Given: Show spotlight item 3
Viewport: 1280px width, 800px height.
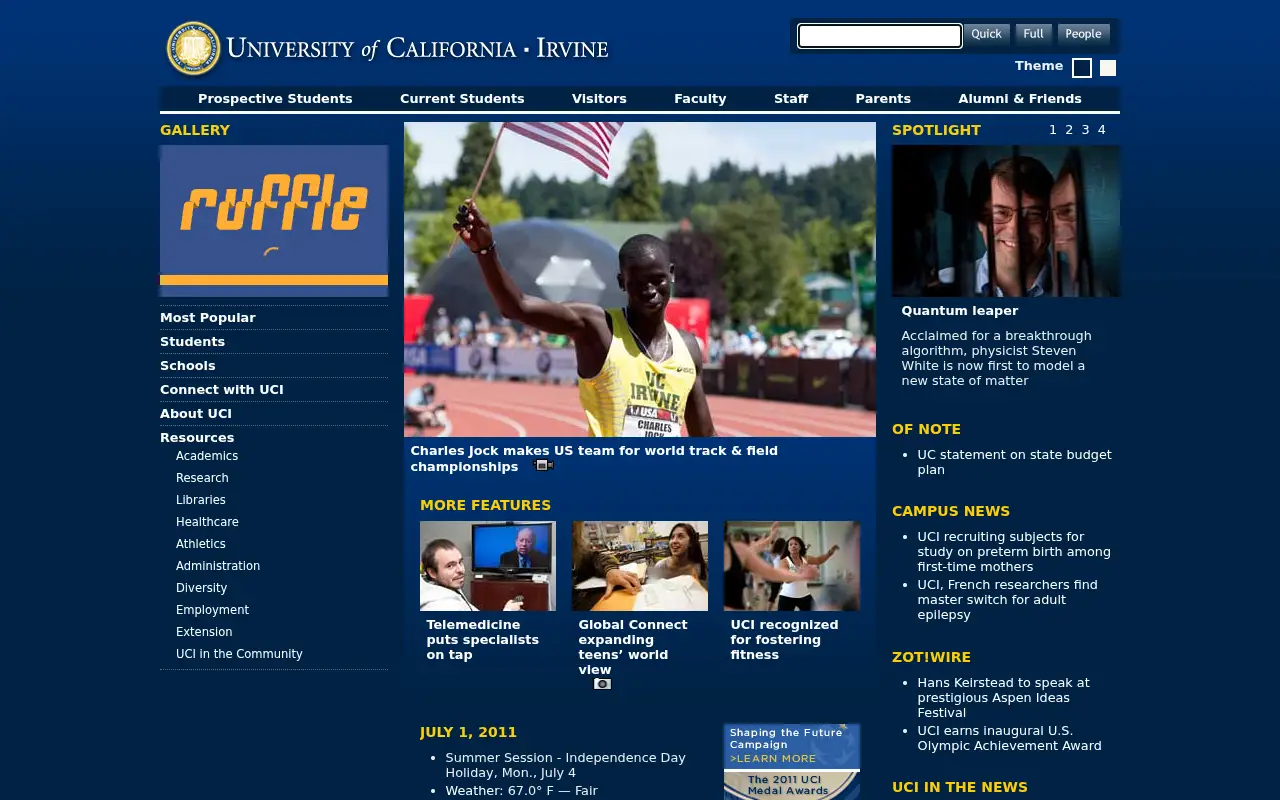Looking at the screenshot, I should [1085, 130].
